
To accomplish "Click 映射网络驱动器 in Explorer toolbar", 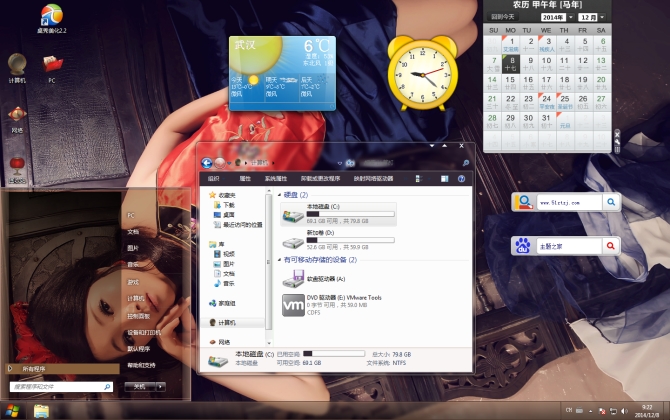I will [x=373, y=179].
